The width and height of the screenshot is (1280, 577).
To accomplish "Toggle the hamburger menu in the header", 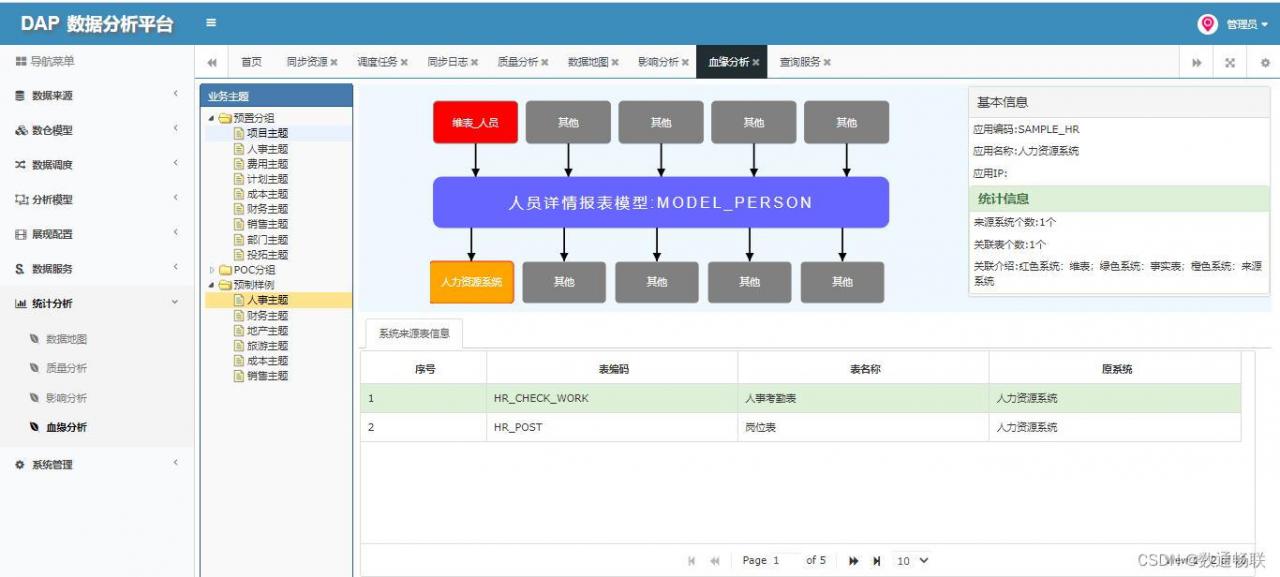I will pos(211,23).
